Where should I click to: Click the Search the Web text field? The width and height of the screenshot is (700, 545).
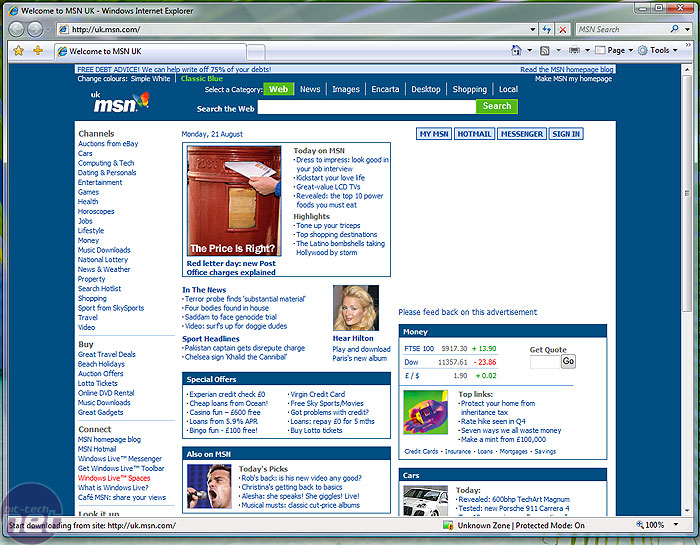[x=367, y=107]
